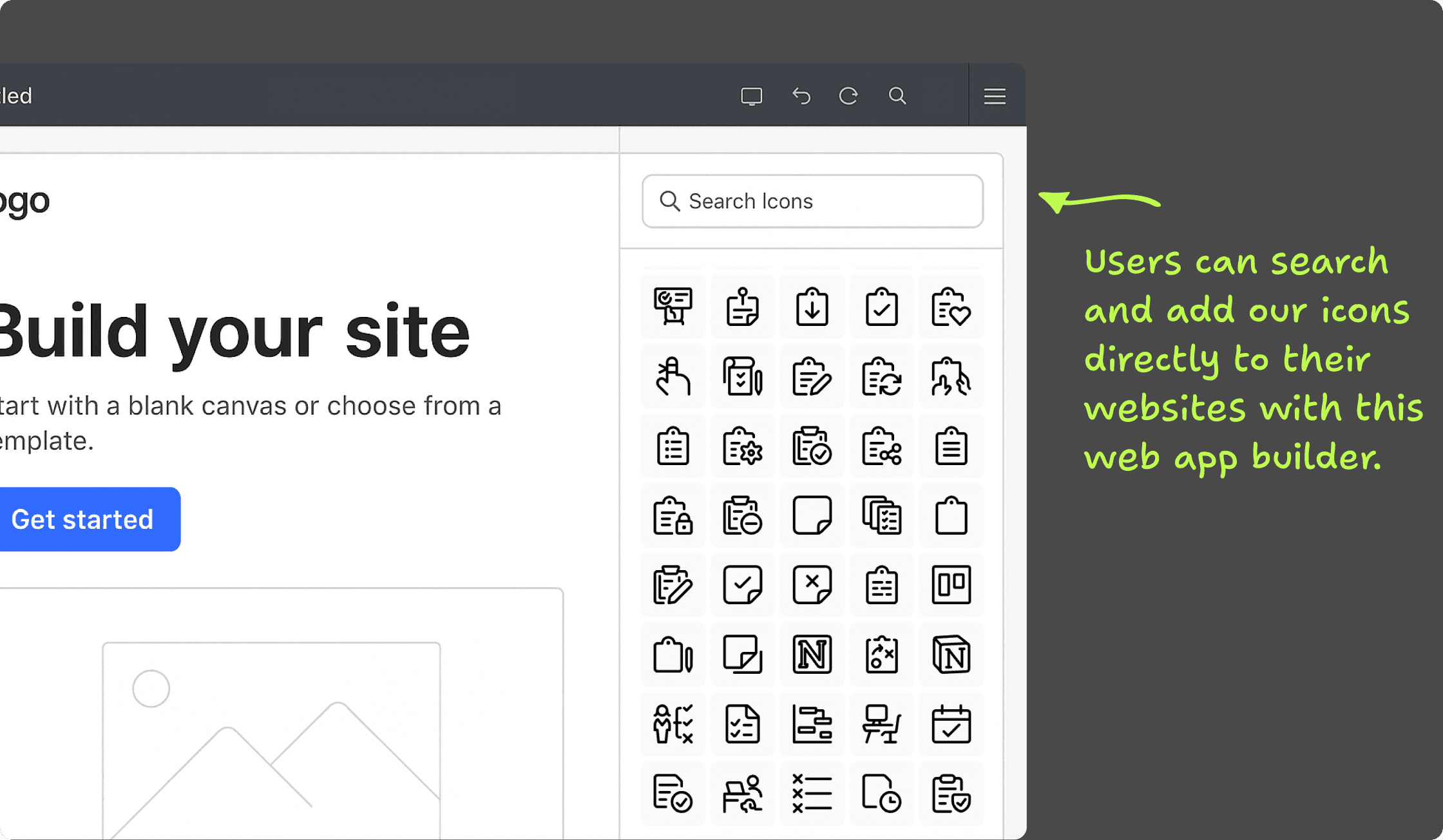Click the preview monitor icon
This screenshot has height=840, width=1443.
coord(752,95)
